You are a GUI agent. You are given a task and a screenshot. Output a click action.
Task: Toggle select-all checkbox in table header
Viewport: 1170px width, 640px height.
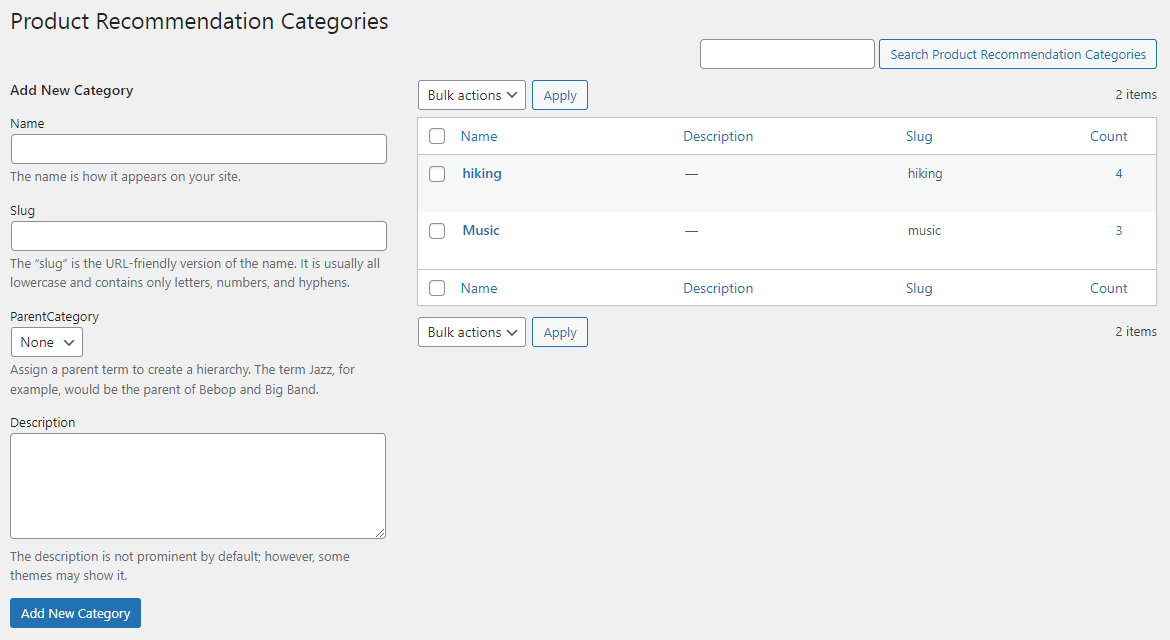tap(437, 136)
